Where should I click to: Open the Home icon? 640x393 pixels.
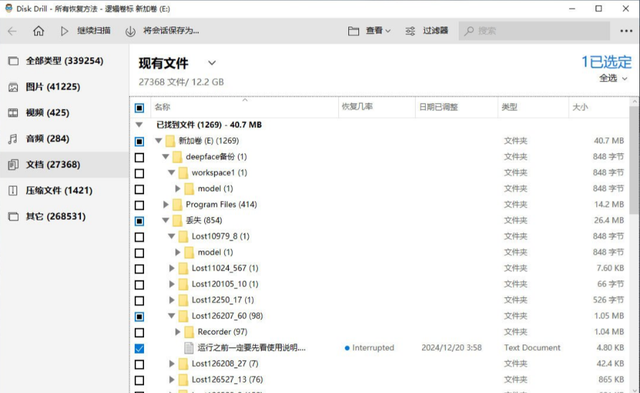(38, 31)
